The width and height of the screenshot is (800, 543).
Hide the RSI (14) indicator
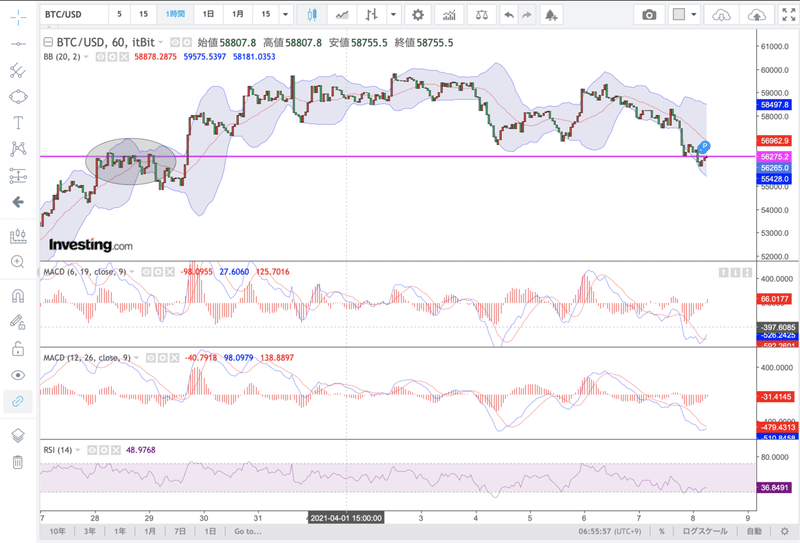tap(92, 450)
